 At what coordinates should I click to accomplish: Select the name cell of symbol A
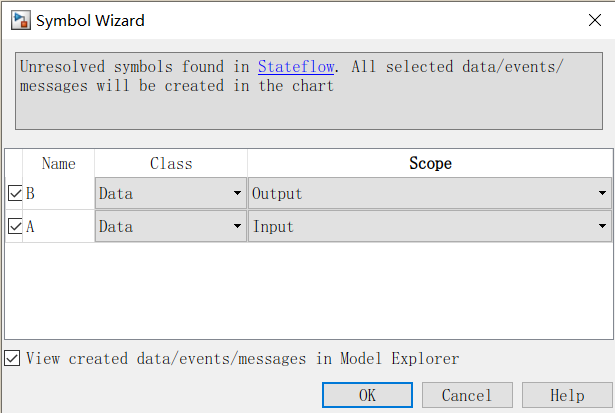60,227
